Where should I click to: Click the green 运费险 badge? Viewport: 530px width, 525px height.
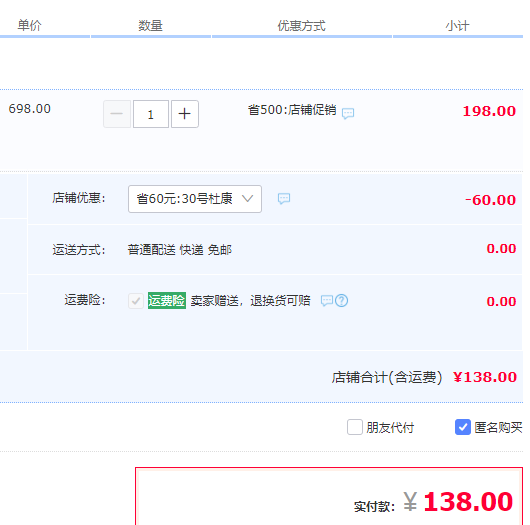(167, 300)
